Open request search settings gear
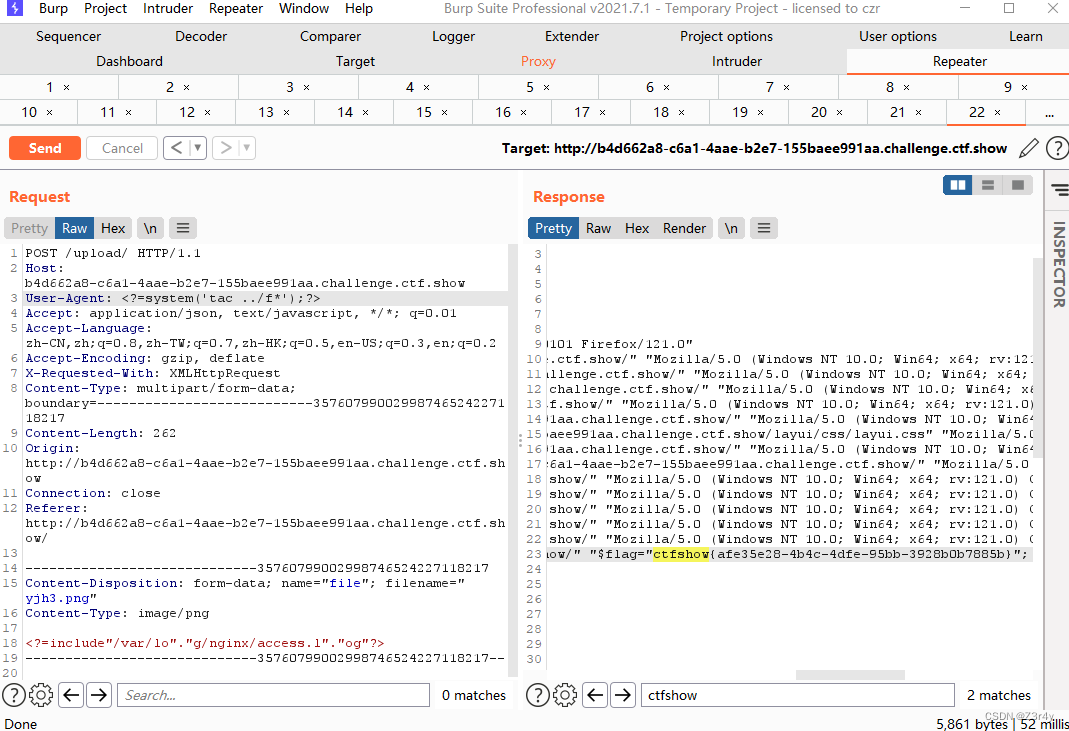This screenshot has height=731, width=1069. click(x=41, y=695)
